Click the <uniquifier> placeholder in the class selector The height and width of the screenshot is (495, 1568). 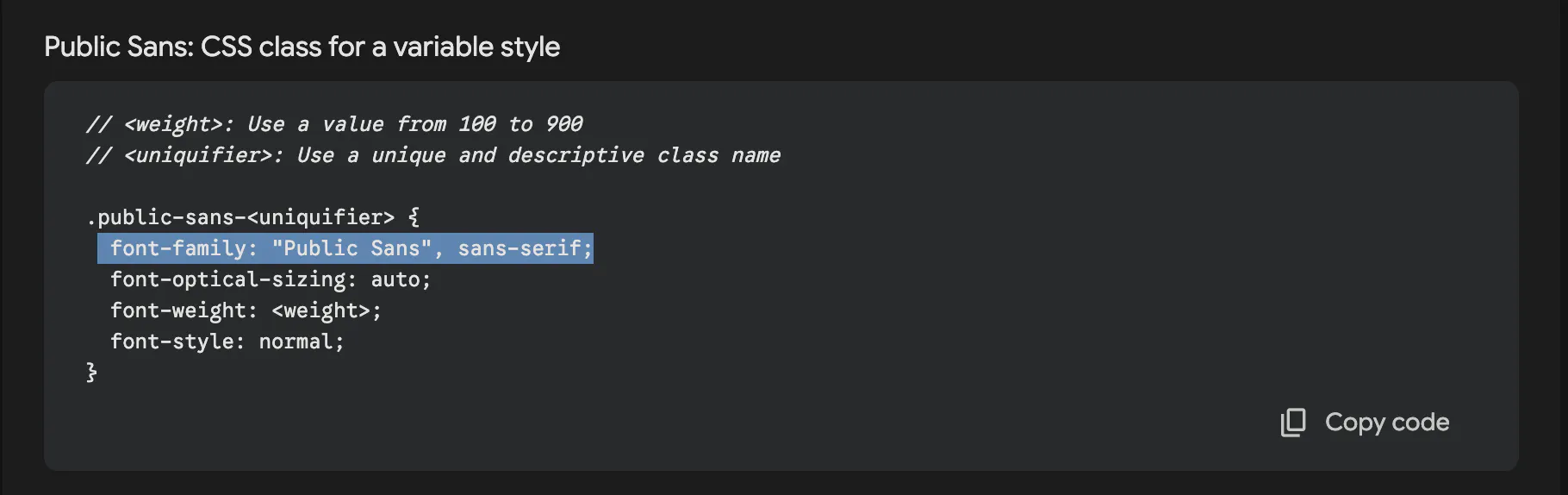pos(320,217)
